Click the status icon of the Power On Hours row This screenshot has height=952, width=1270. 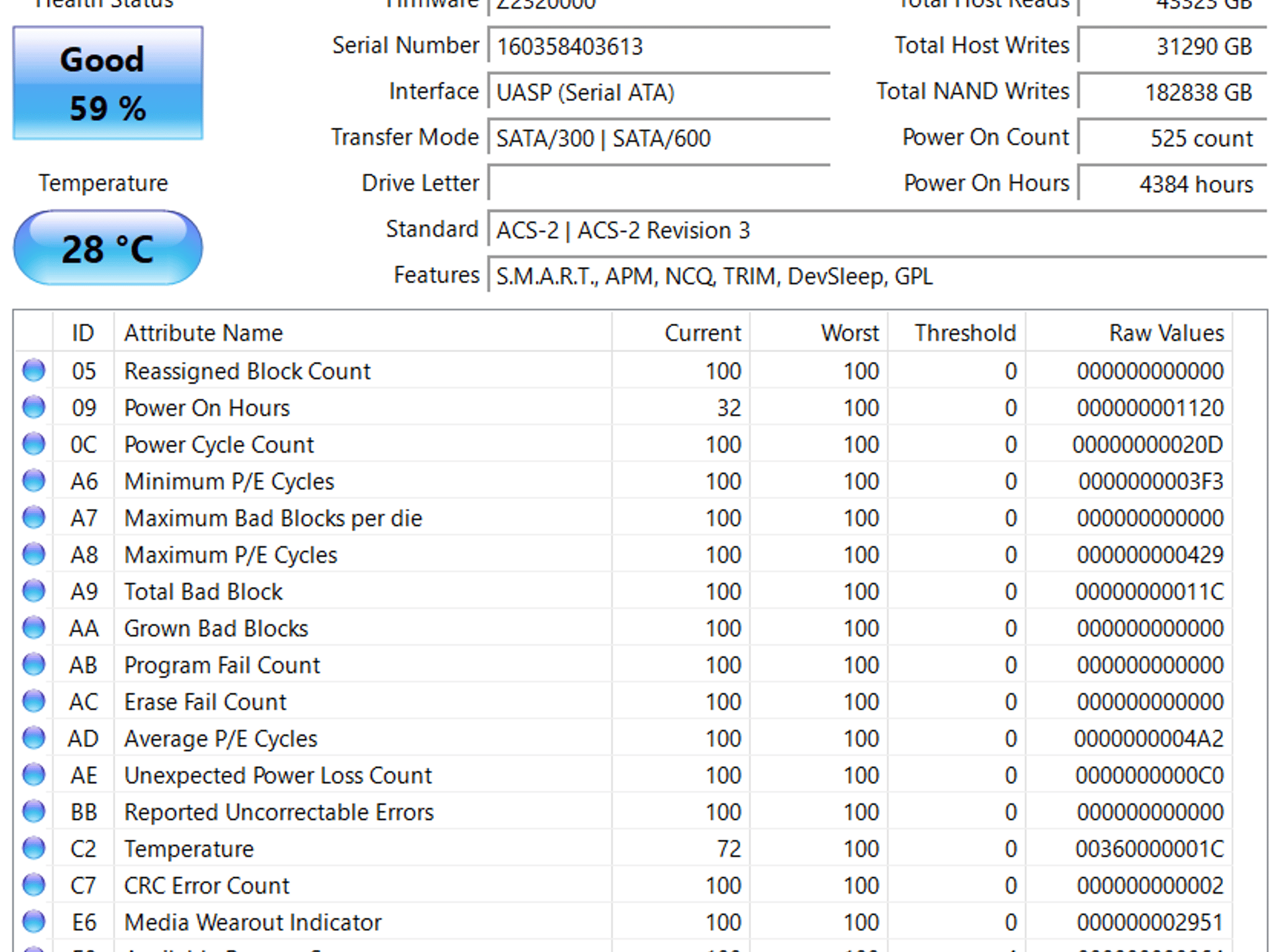(33, 407)
